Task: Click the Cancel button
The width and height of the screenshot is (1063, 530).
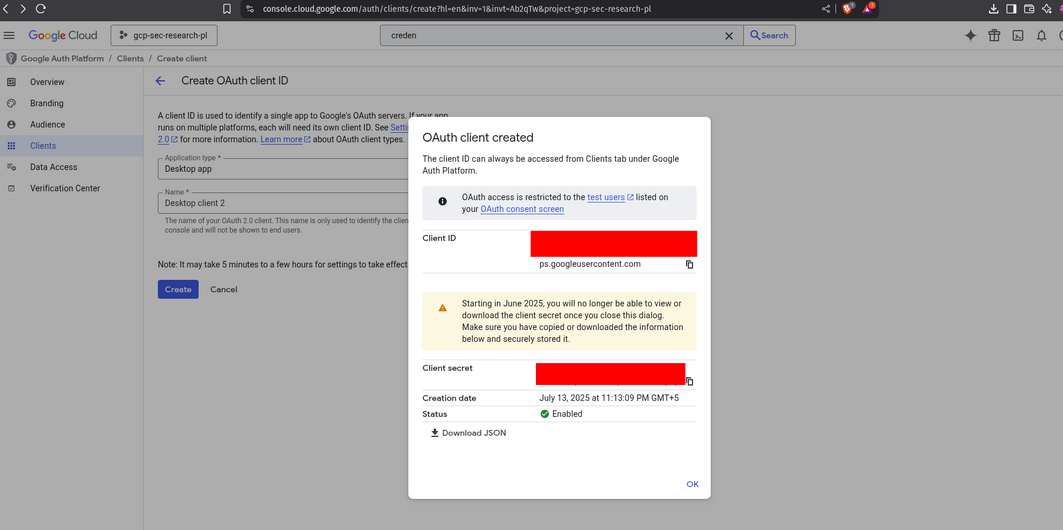Action: [224, 289]
